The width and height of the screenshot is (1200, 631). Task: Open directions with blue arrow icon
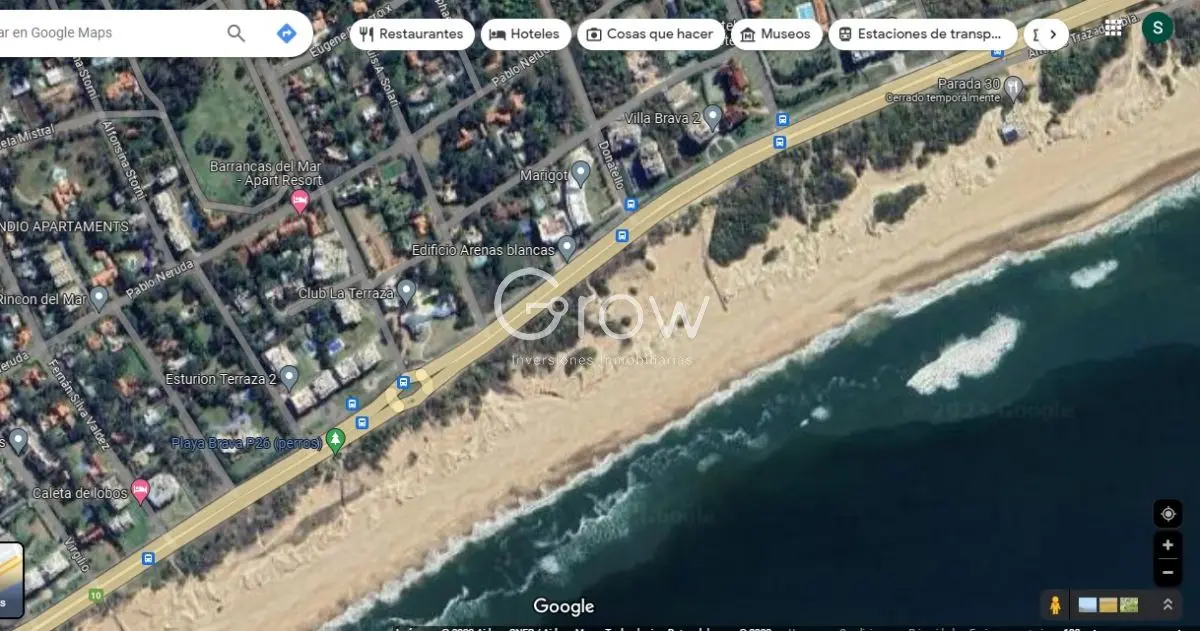click(x=286, y=33)
